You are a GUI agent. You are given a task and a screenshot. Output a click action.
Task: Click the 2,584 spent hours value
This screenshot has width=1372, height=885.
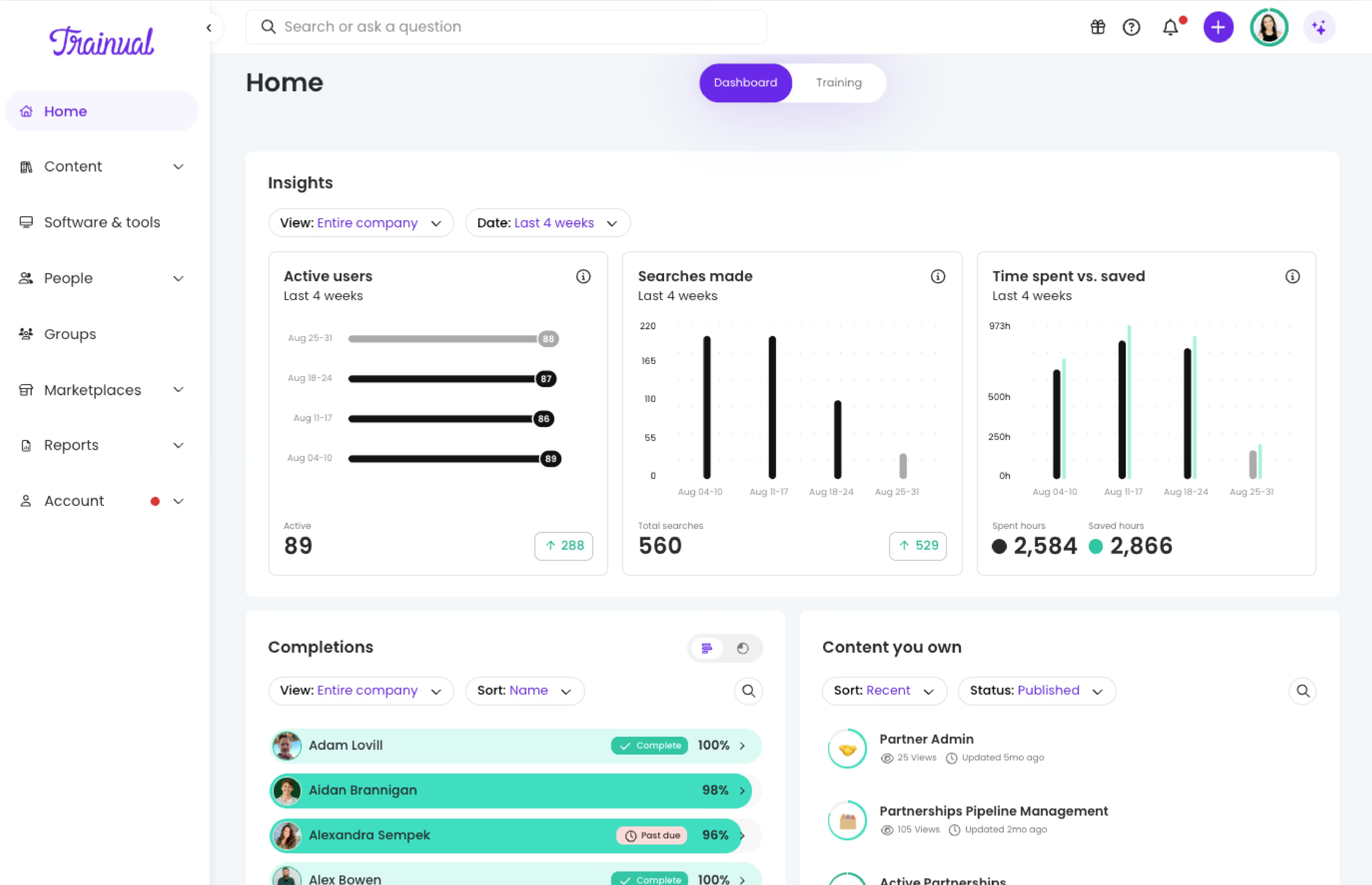pos(1045,546)
